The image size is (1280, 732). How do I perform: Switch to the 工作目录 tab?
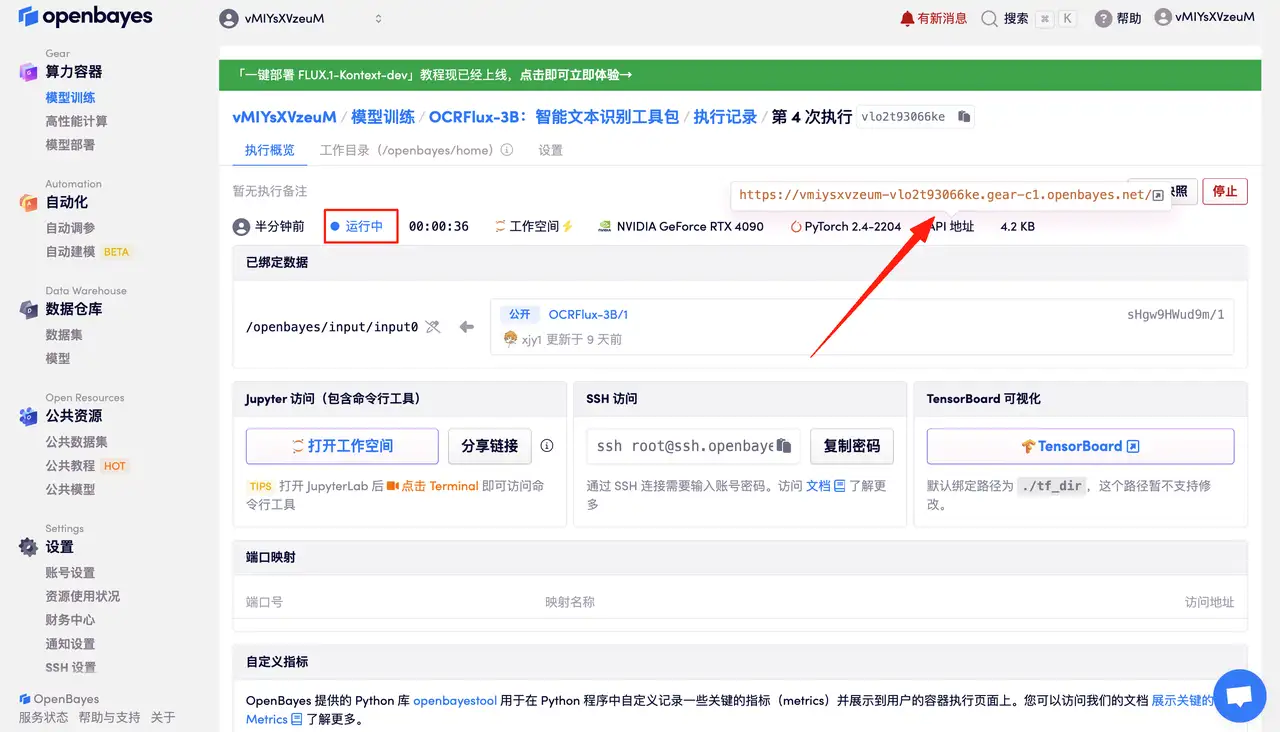point(406,150)
